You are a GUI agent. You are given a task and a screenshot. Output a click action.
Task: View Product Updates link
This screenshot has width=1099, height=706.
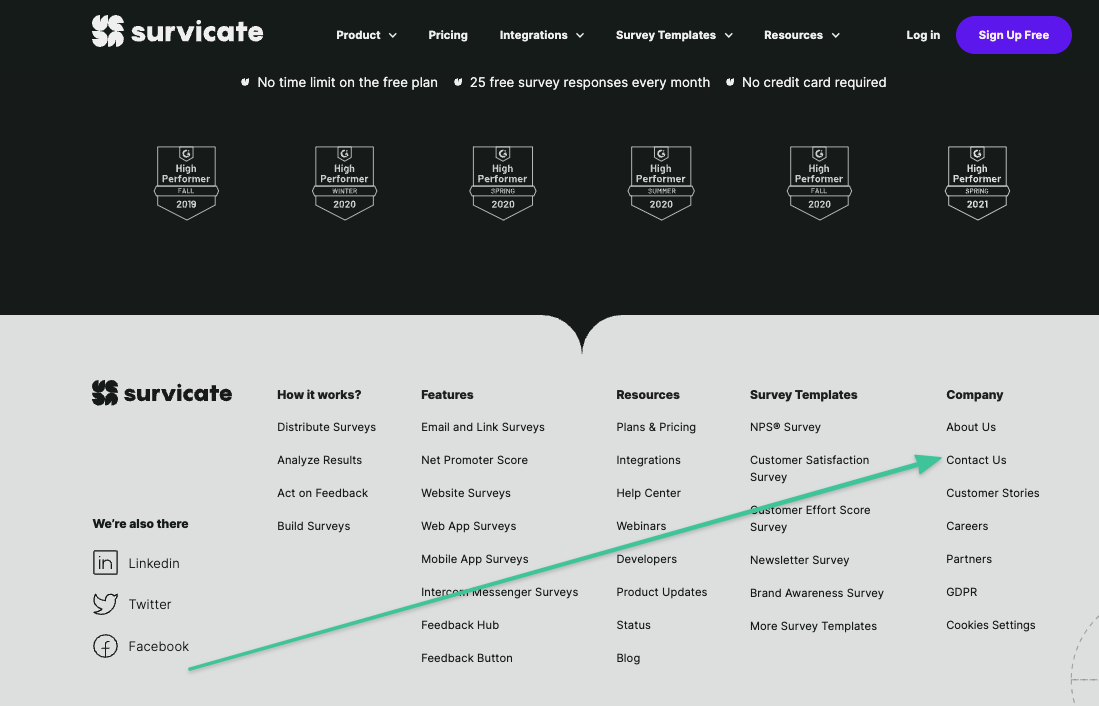coord(662,592)
